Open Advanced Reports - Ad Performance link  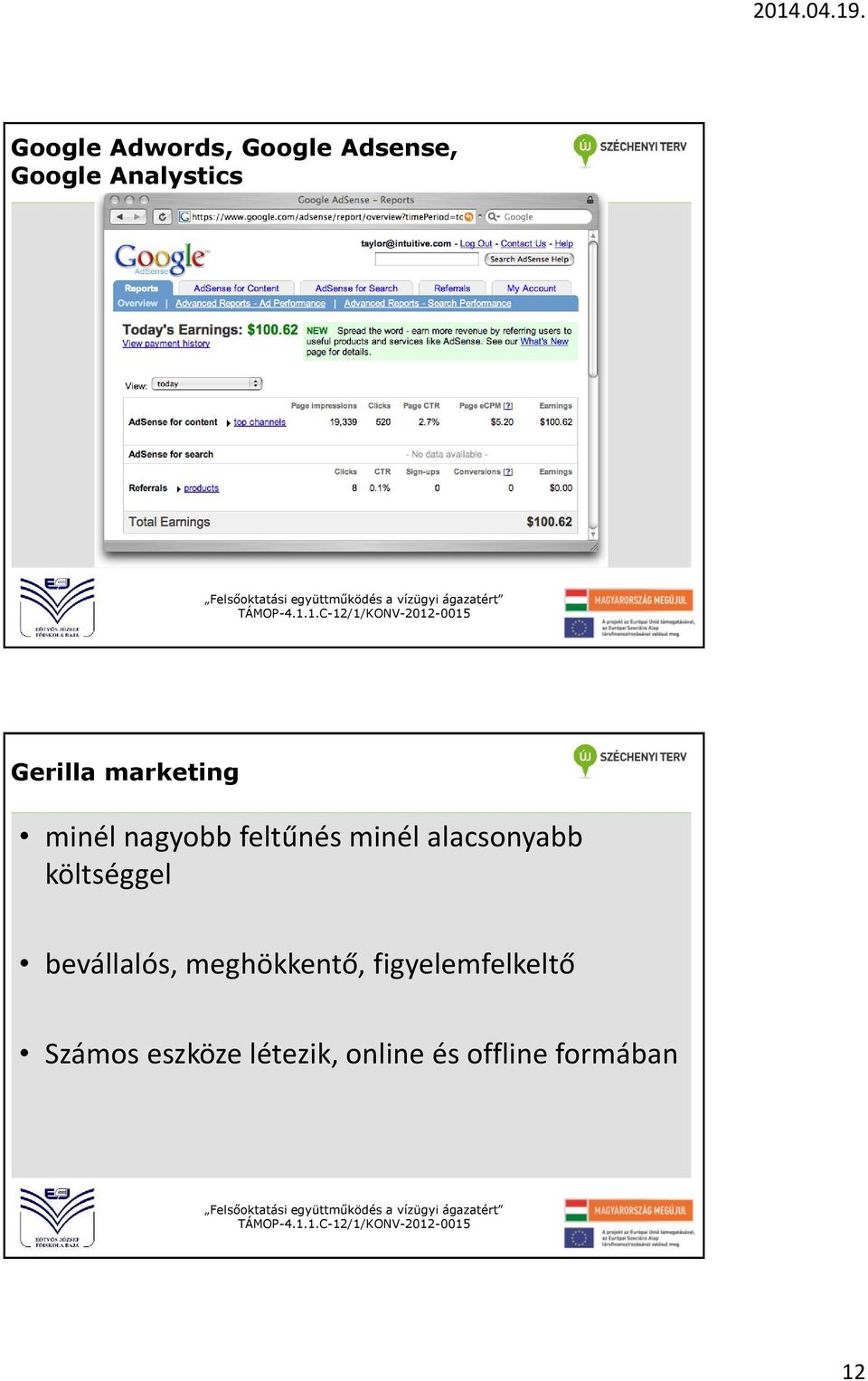pos(250,304)
